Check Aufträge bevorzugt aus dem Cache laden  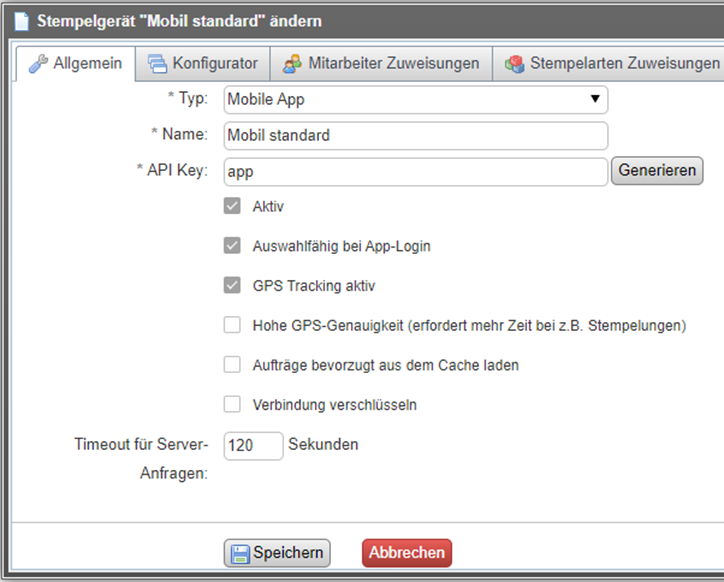232,365
